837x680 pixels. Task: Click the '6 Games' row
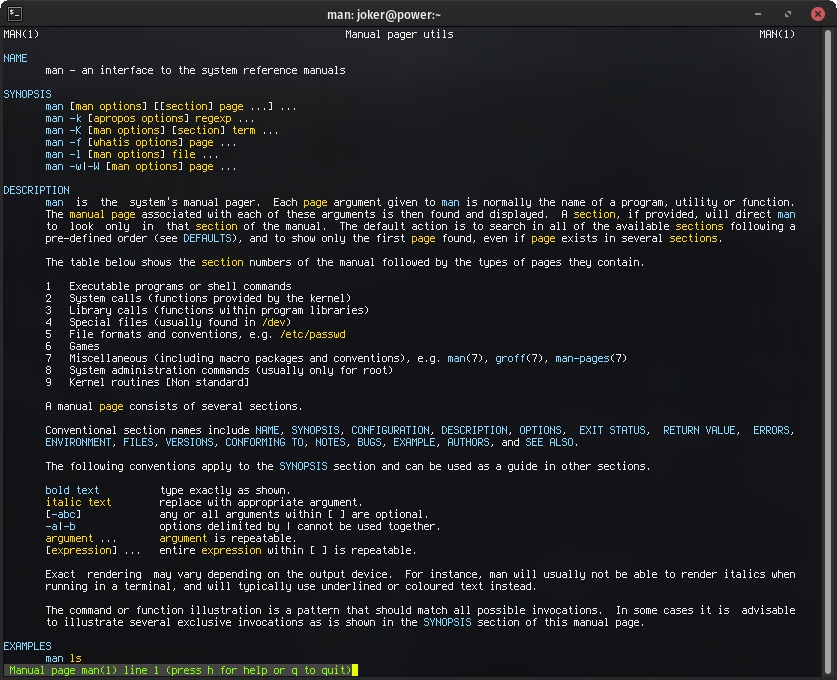[x=72, y=346]
